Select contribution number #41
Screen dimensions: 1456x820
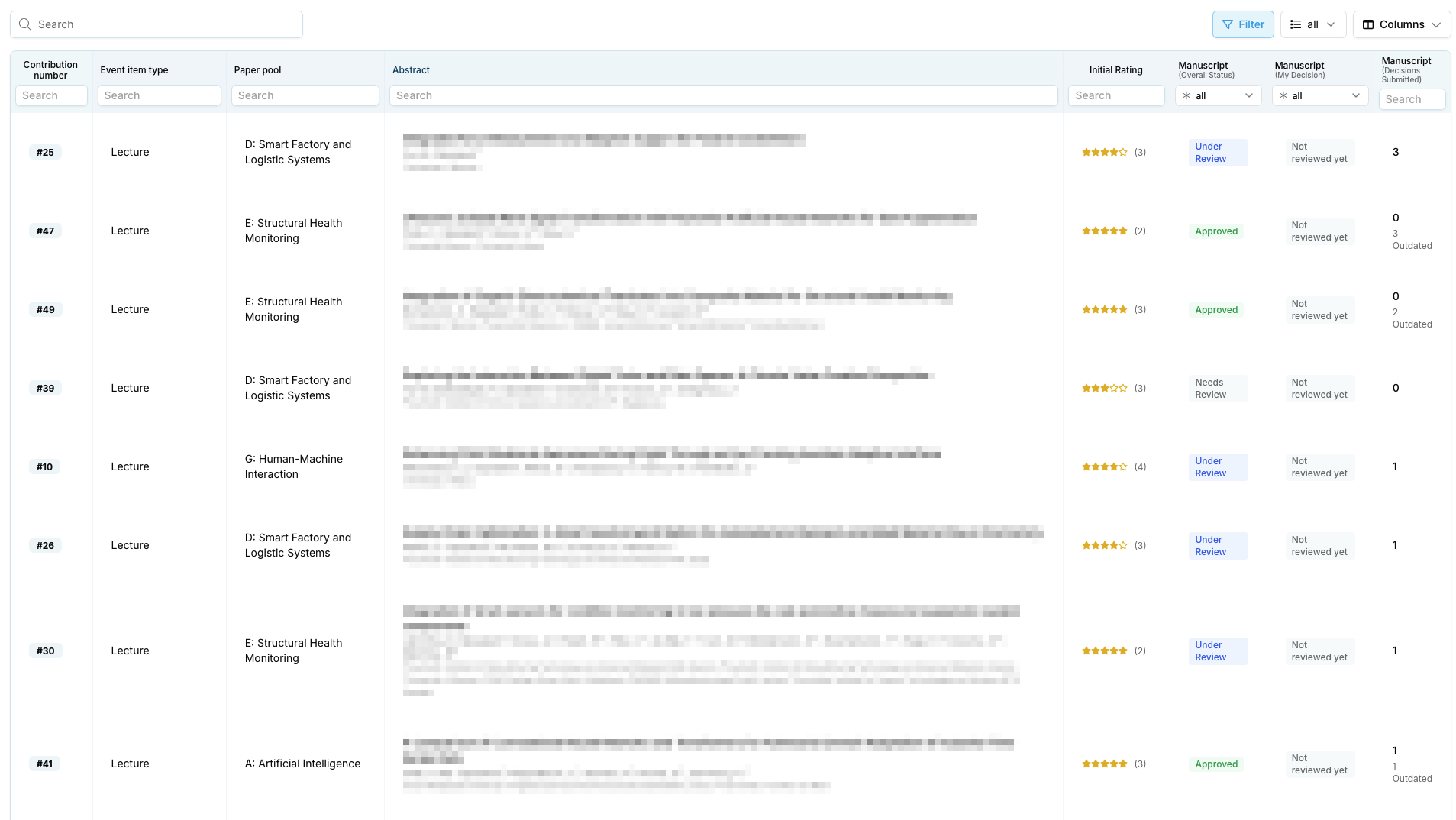coord(44,764)
